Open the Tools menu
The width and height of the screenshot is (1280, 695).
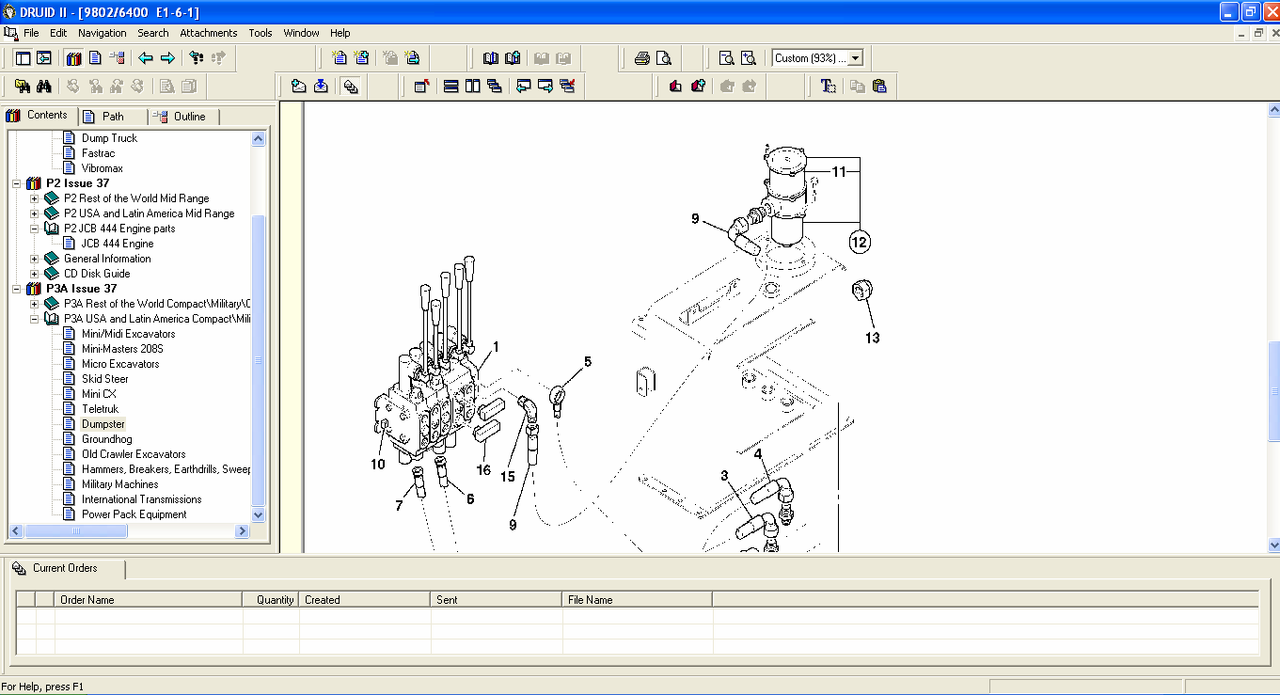pyautogui.click(x=260, y=33)
